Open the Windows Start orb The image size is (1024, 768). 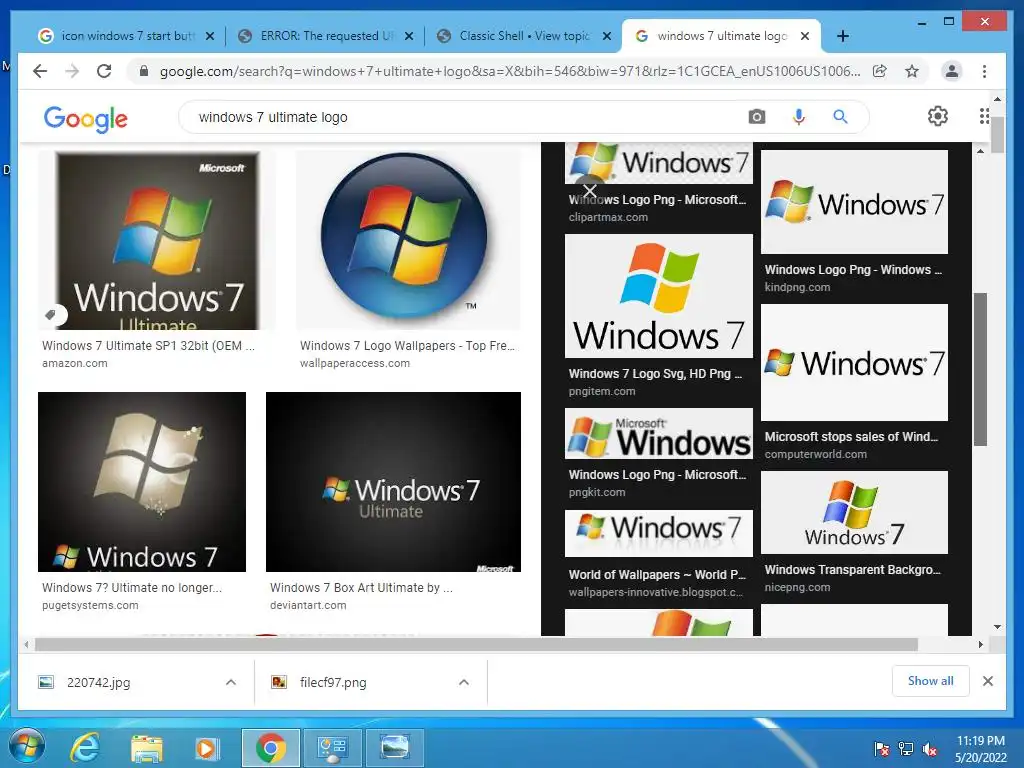point(27,746)
